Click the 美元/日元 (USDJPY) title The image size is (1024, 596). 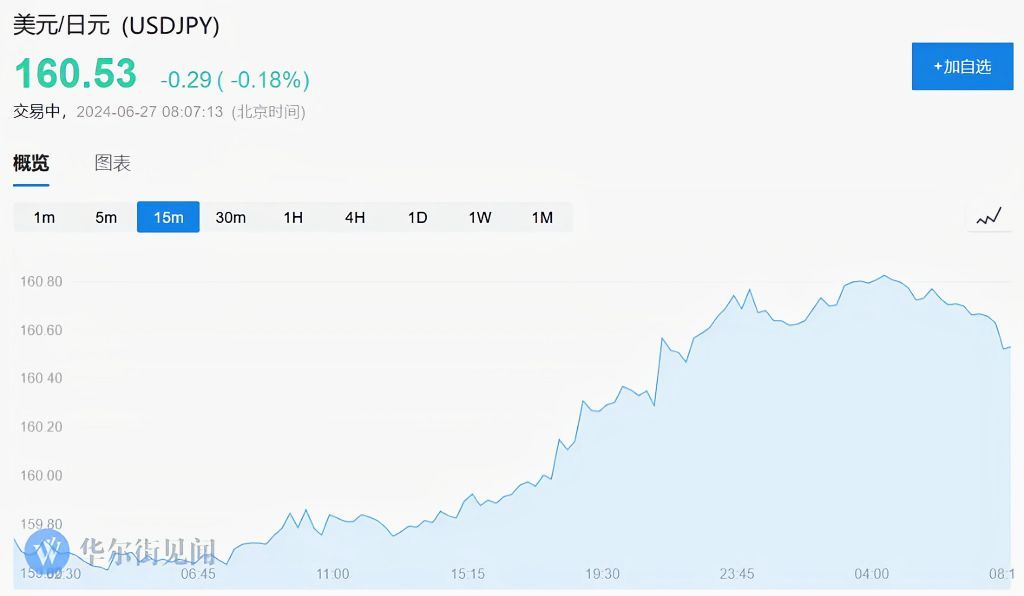click(116, 27)
